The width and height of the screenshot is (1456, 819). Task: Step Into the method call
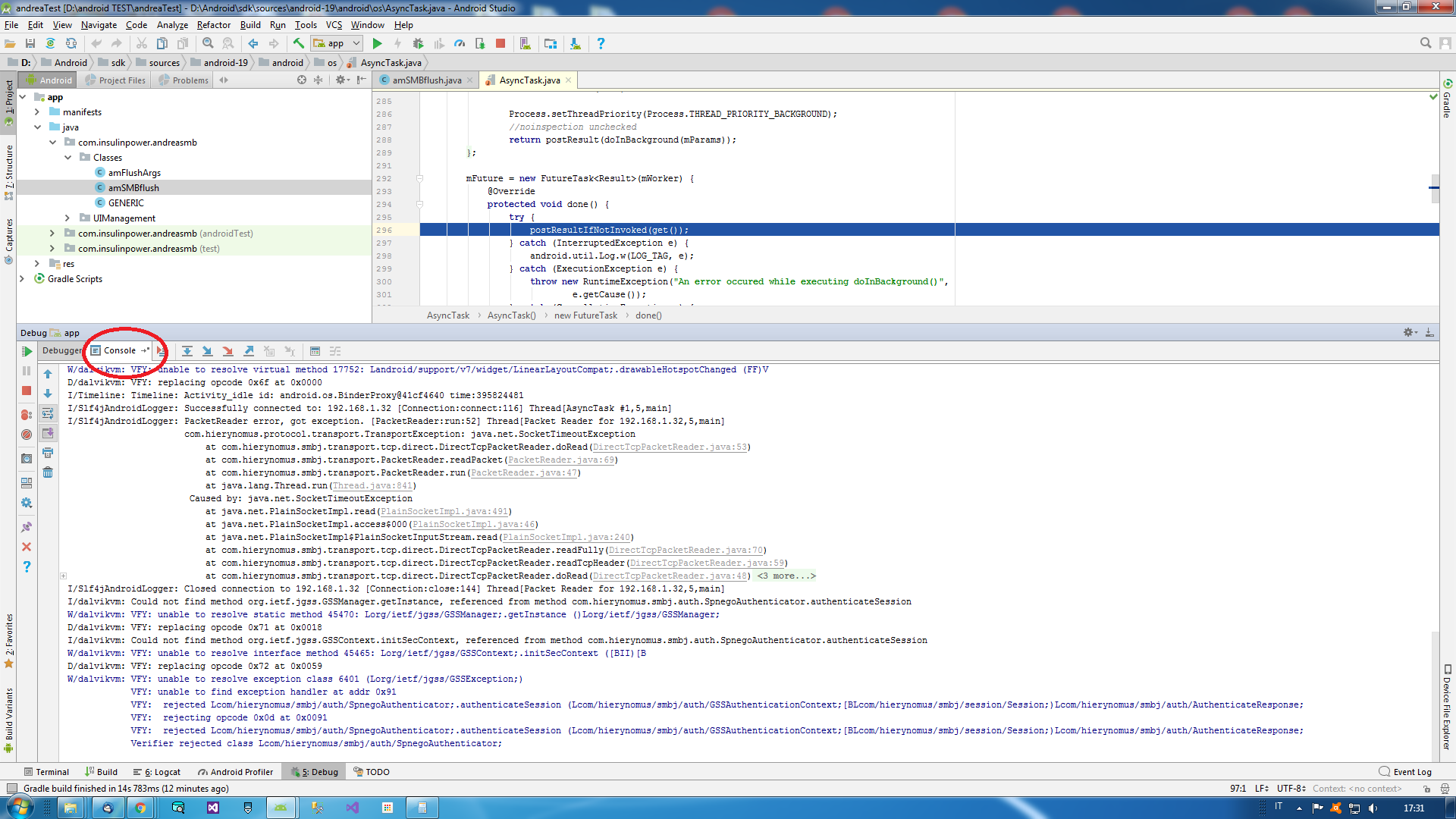point(208,350)
